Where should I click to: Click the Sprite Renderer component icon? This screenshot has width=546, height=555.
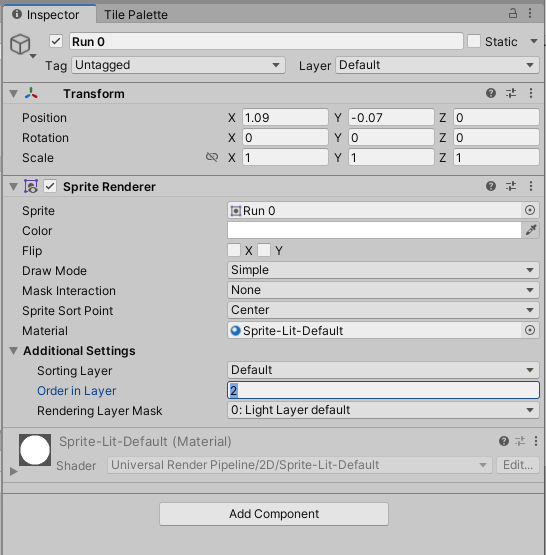(x=31, y=186)
